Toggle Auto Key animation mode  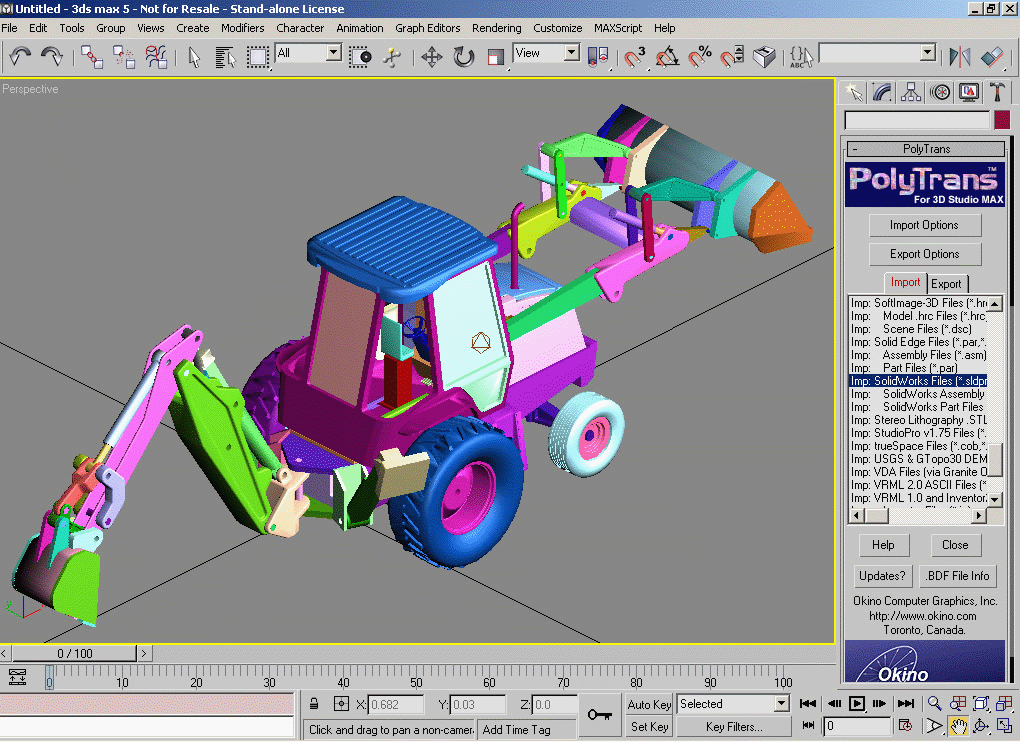[649, 704]
